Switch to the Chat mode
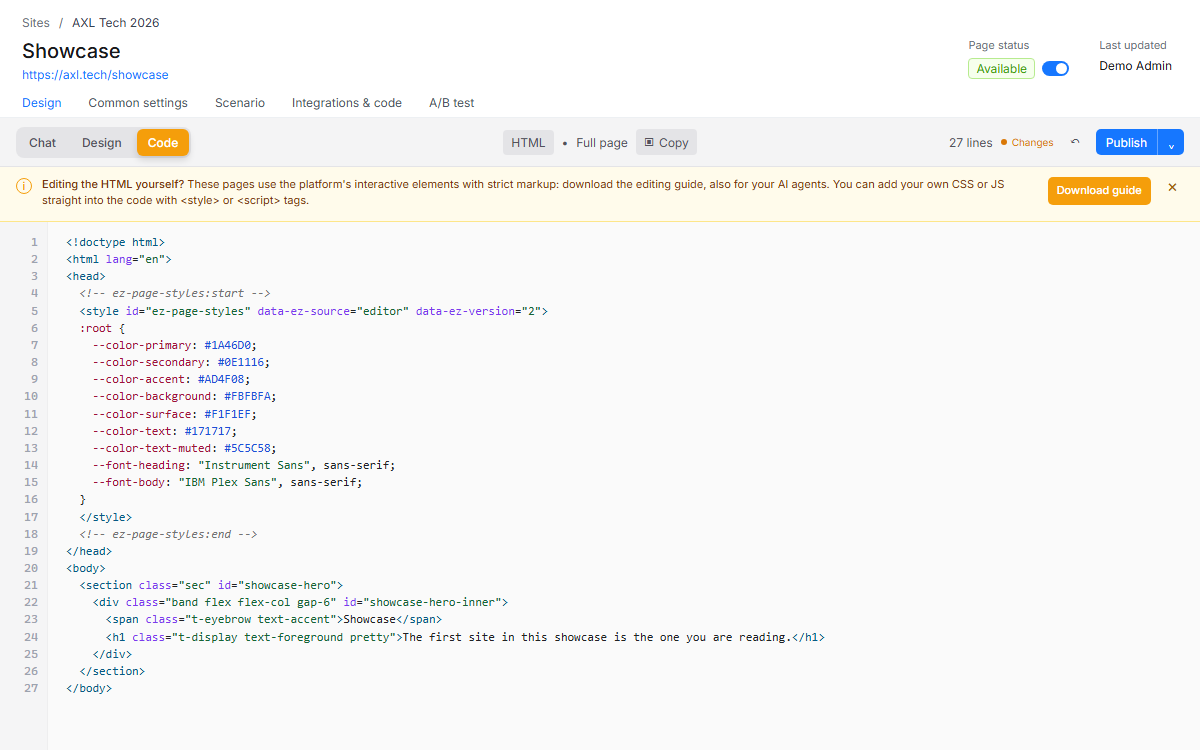 click(42, 142)
